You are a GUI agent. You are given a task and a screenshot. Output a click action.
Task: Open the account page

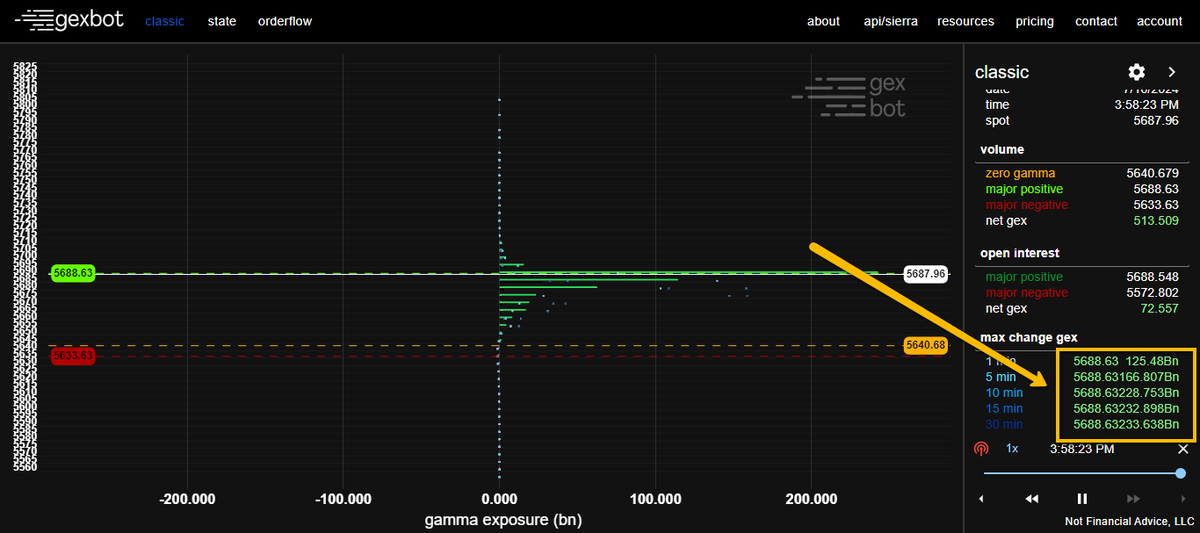pyautogui.click(x=1160, y=21)
